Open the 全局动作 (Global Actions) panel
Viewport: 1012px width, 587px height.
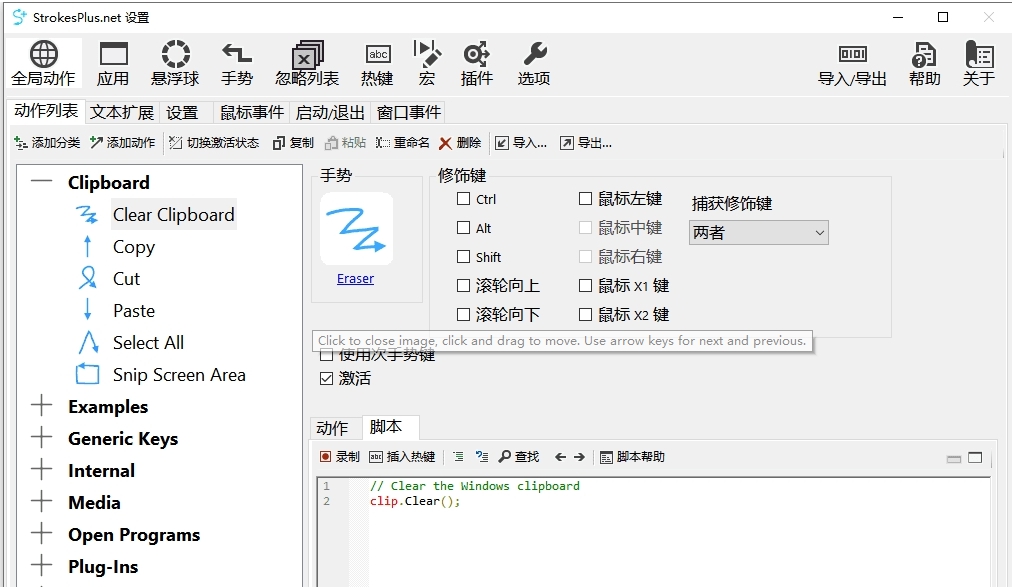pos(43,62)
